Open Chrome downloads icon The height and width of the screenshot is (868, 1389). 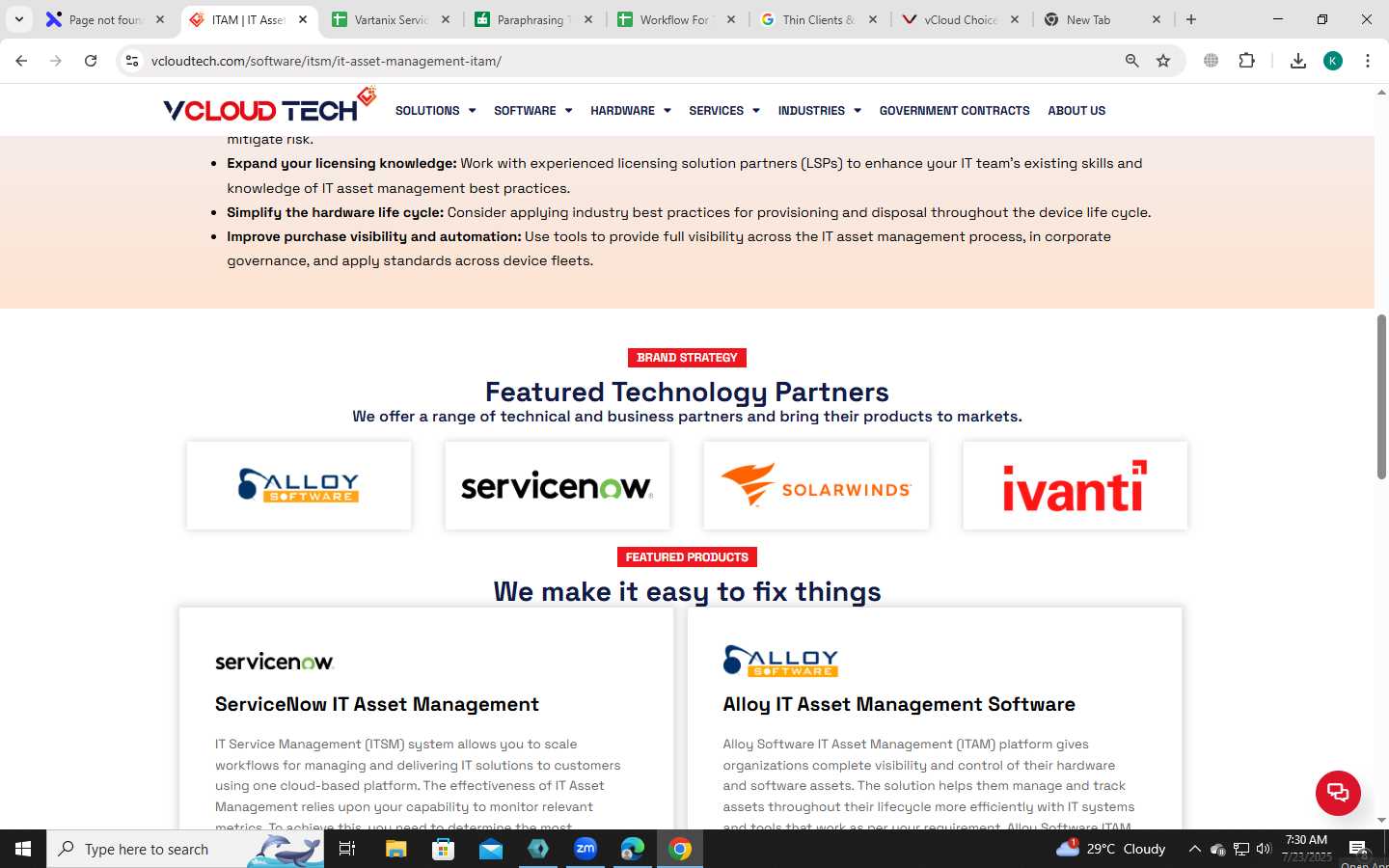coord(1298,61)
